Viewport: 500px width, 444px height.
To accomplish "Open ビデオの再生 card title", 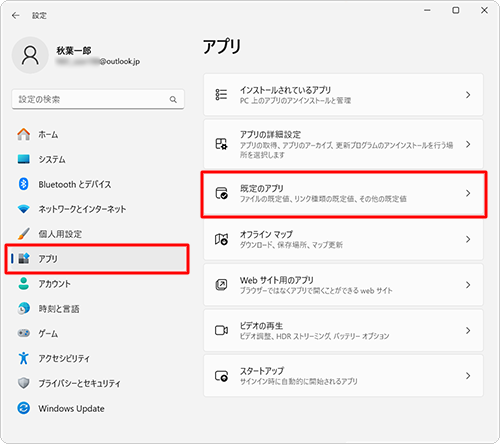I will click(x=261, y=325).
